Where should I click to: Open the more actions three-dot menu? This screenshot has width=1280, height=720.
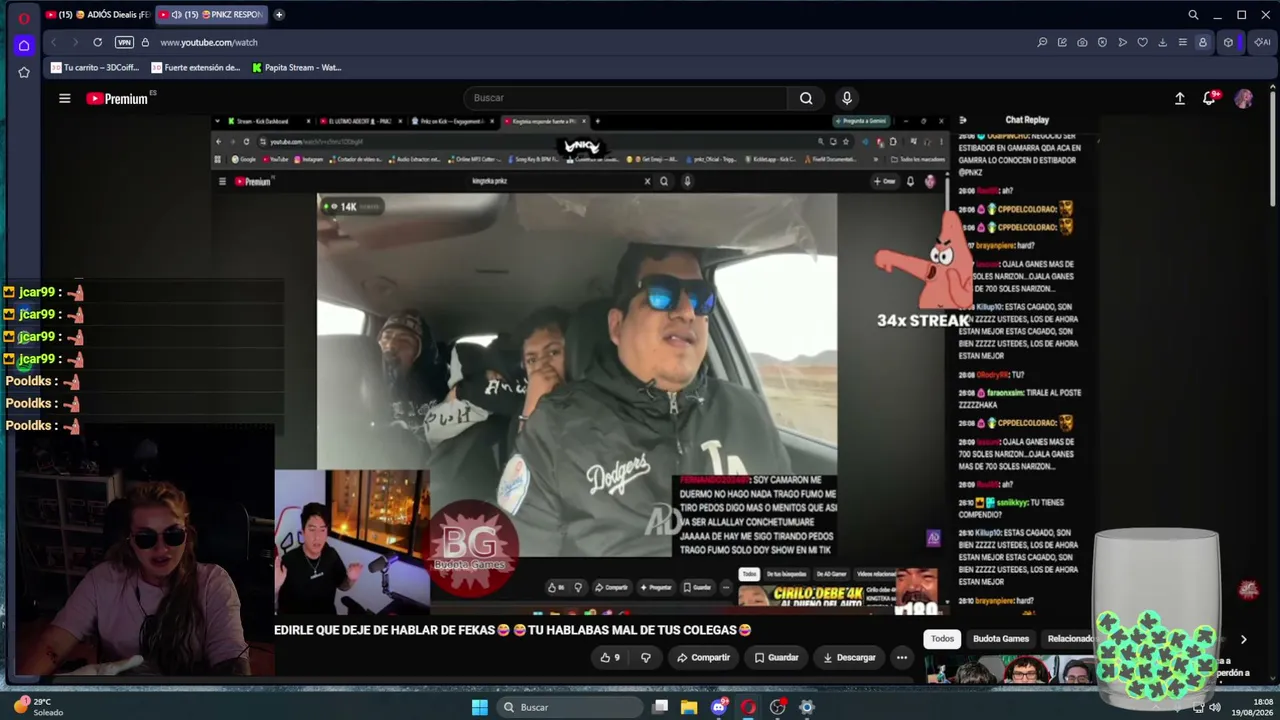click(902, 657)
